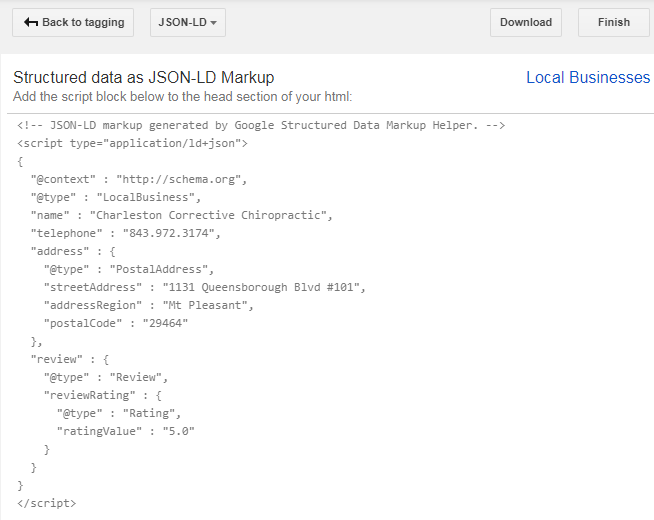Download the generated markup
This screenshot has width=654, height=520.
(x=526, y=23)
